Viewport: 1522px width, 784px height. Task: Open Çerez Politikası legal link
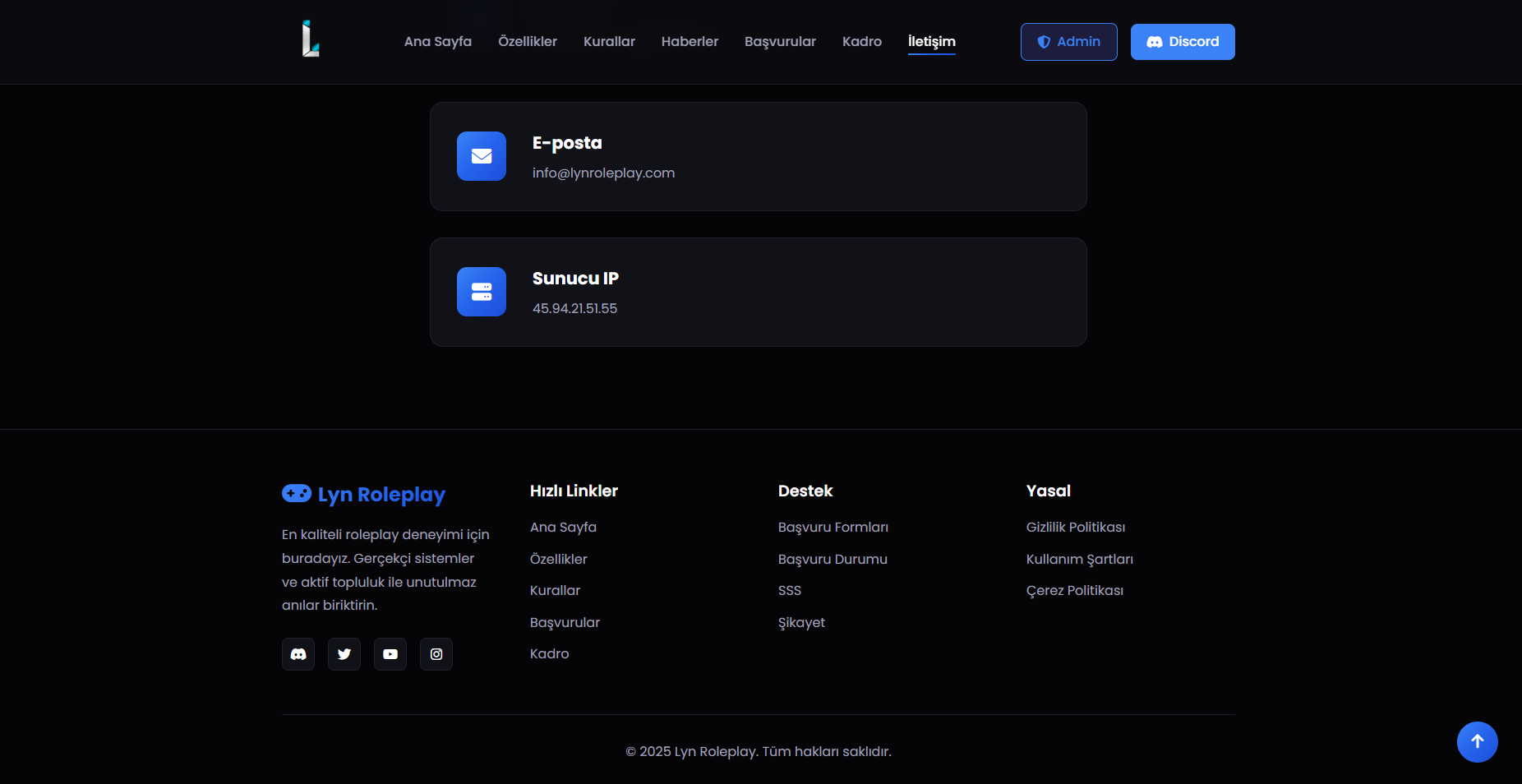pos(1074,591)
